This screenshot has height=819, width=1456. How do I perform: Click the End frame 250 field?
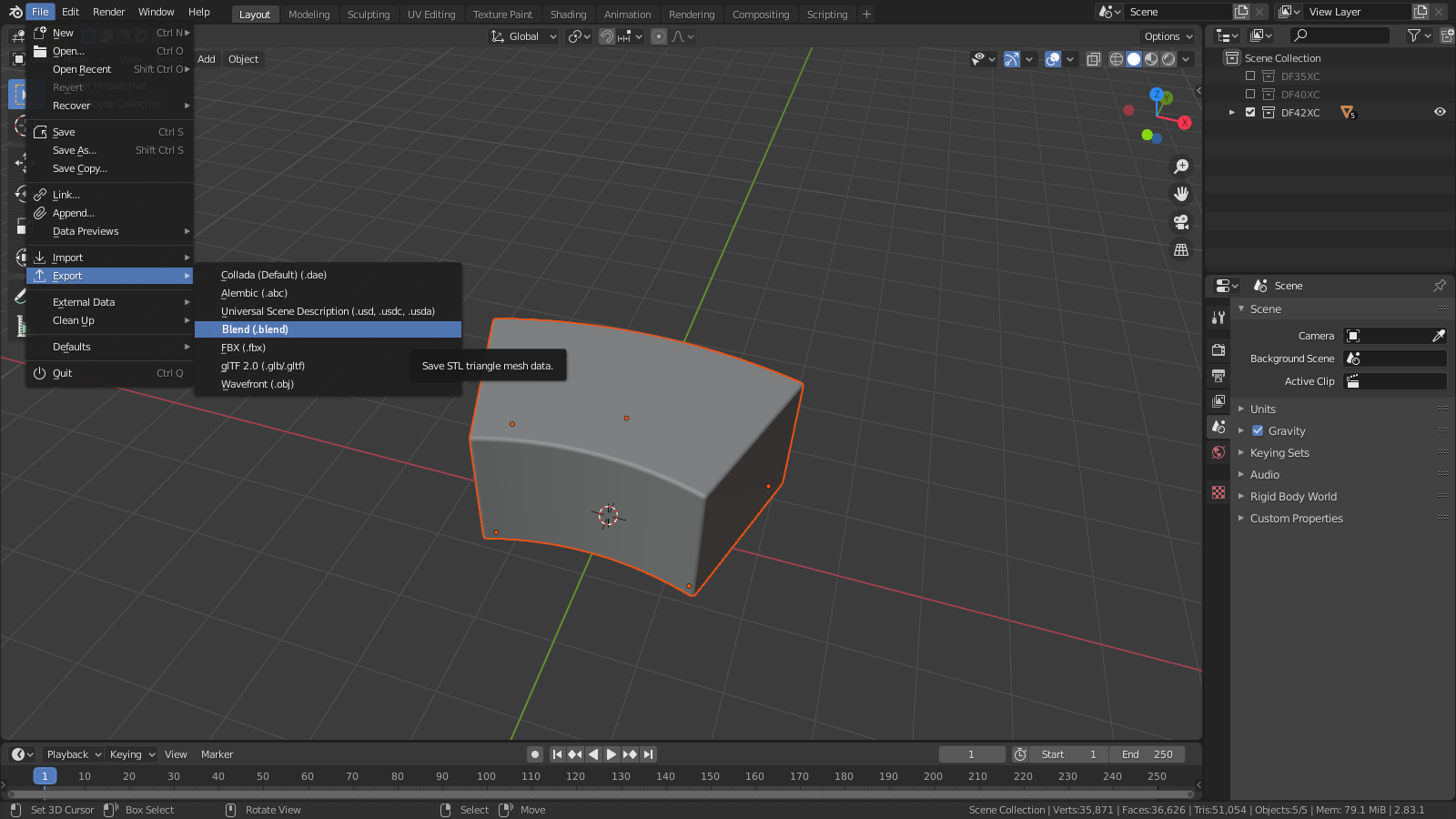(x=1148, y=754)
